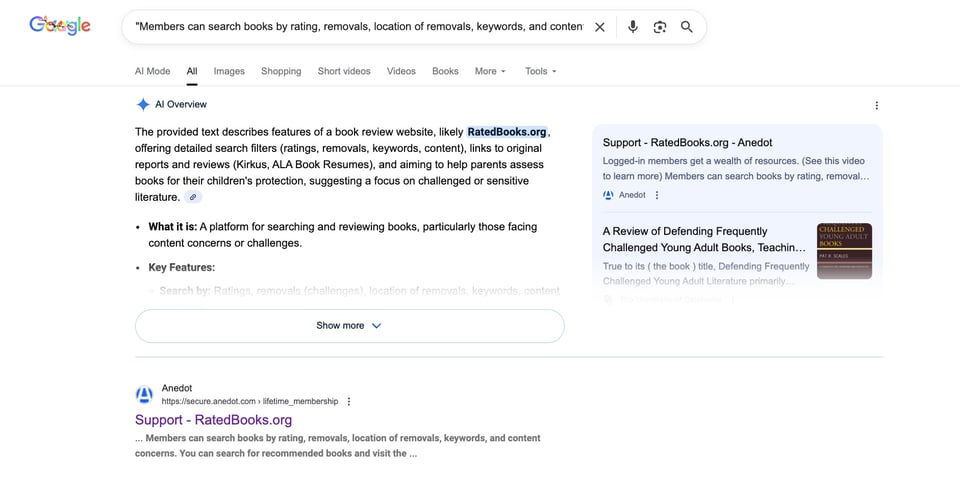Click the source link chip after 'literature.'
Viewport: 960px width, 479px height.
pos(193,197)
